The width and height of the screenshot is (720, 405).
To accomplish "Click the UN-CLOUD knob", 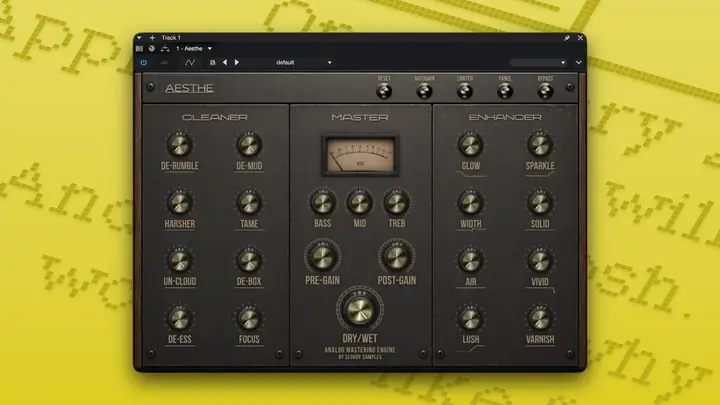I will pos(180,260).
